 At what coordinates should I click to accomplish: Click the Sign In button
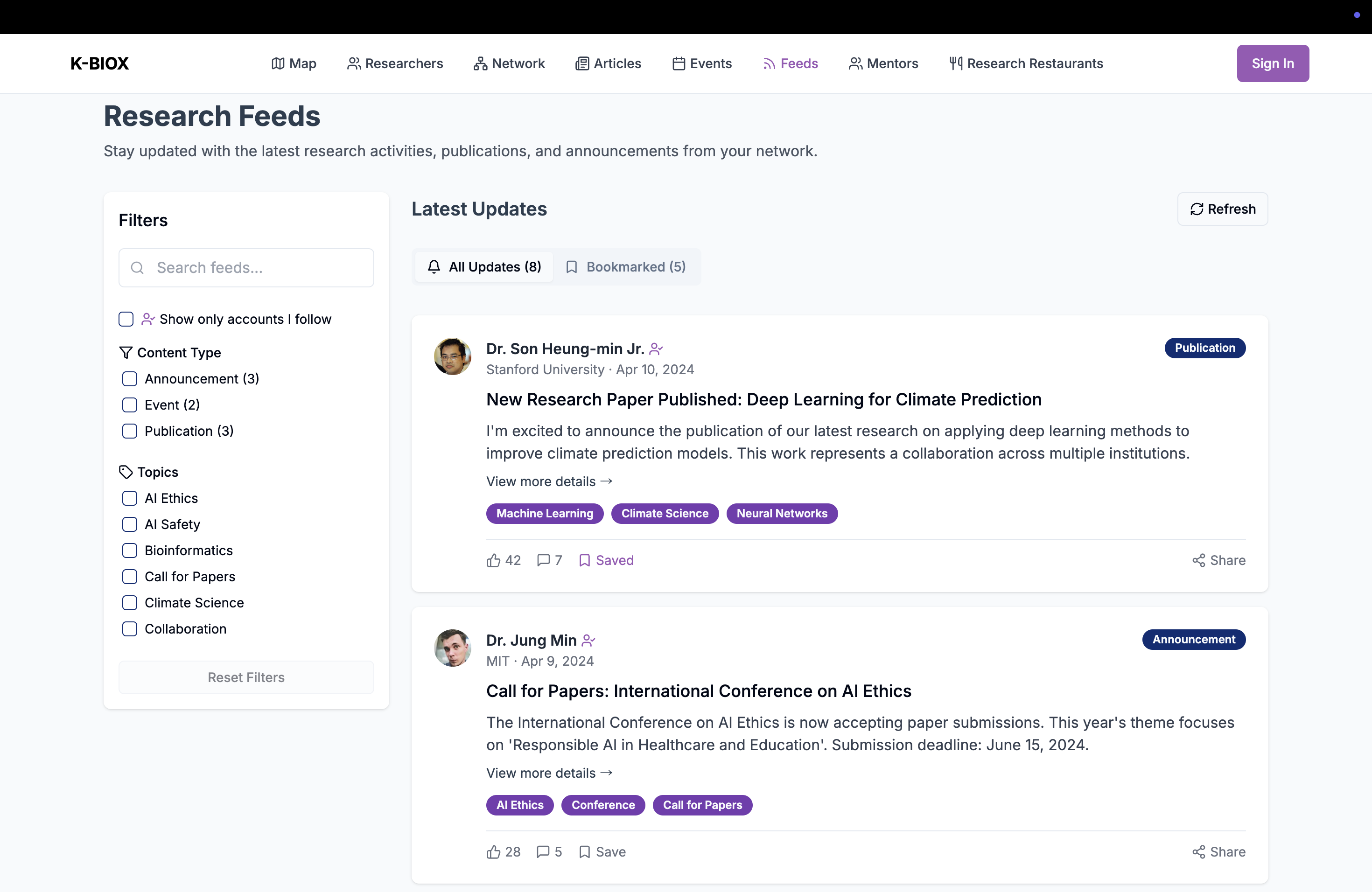(x=1272, y=63)
